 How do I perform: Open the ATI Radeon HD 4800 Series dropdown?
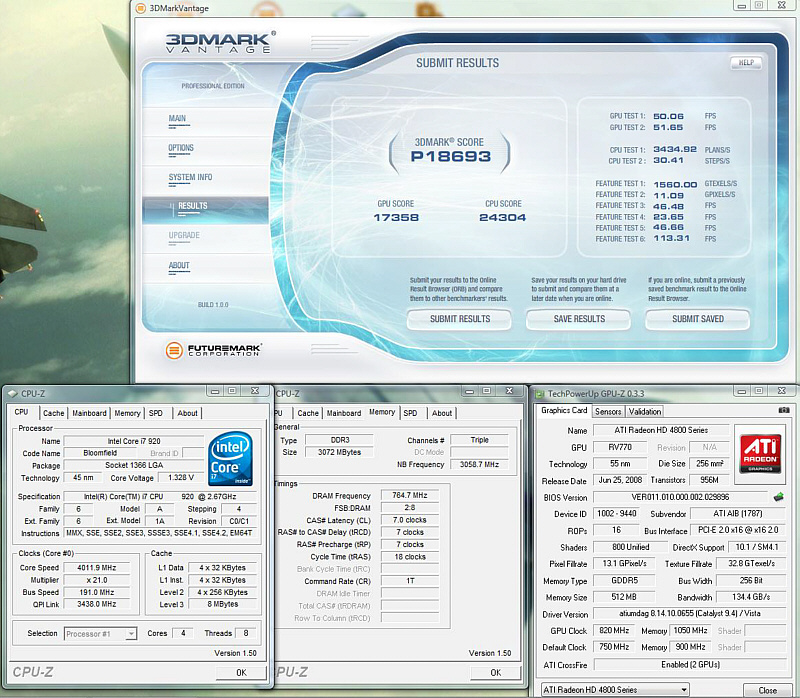coord(615,690)
